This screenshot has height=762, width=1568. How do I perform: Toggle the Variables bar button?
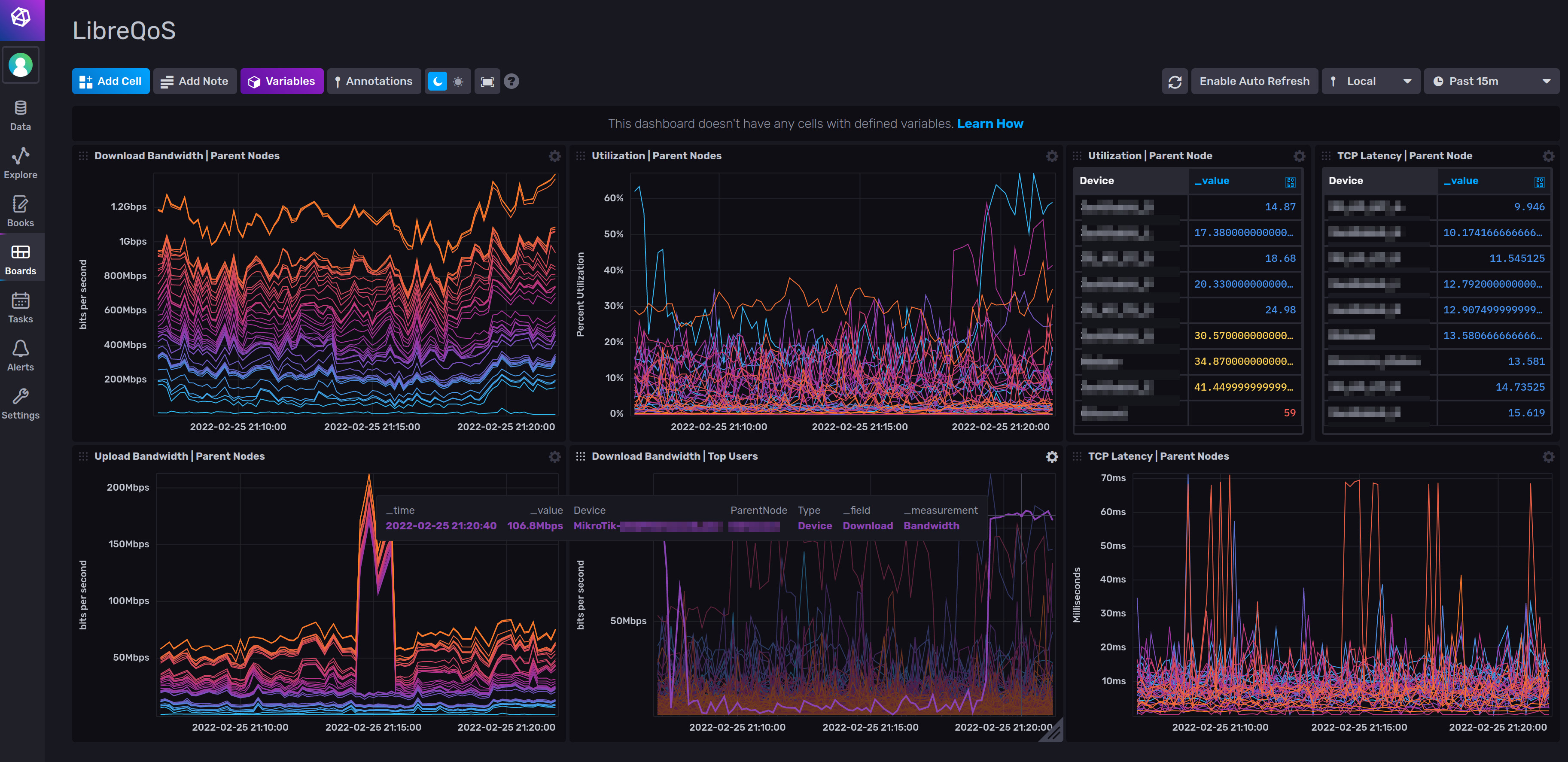tap(282, 82)
